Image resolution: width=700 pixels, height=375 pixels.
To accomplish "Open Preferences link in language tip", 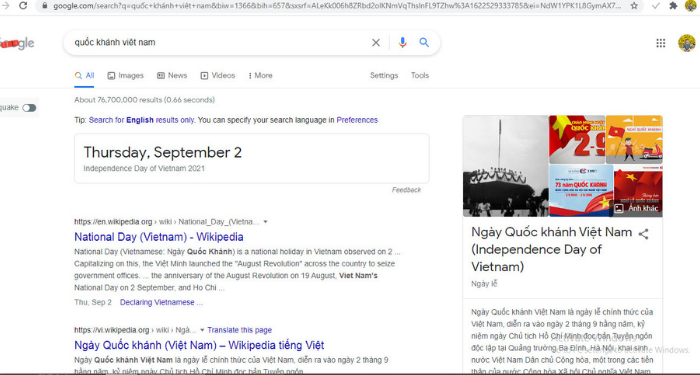I will tap(357, 120).
